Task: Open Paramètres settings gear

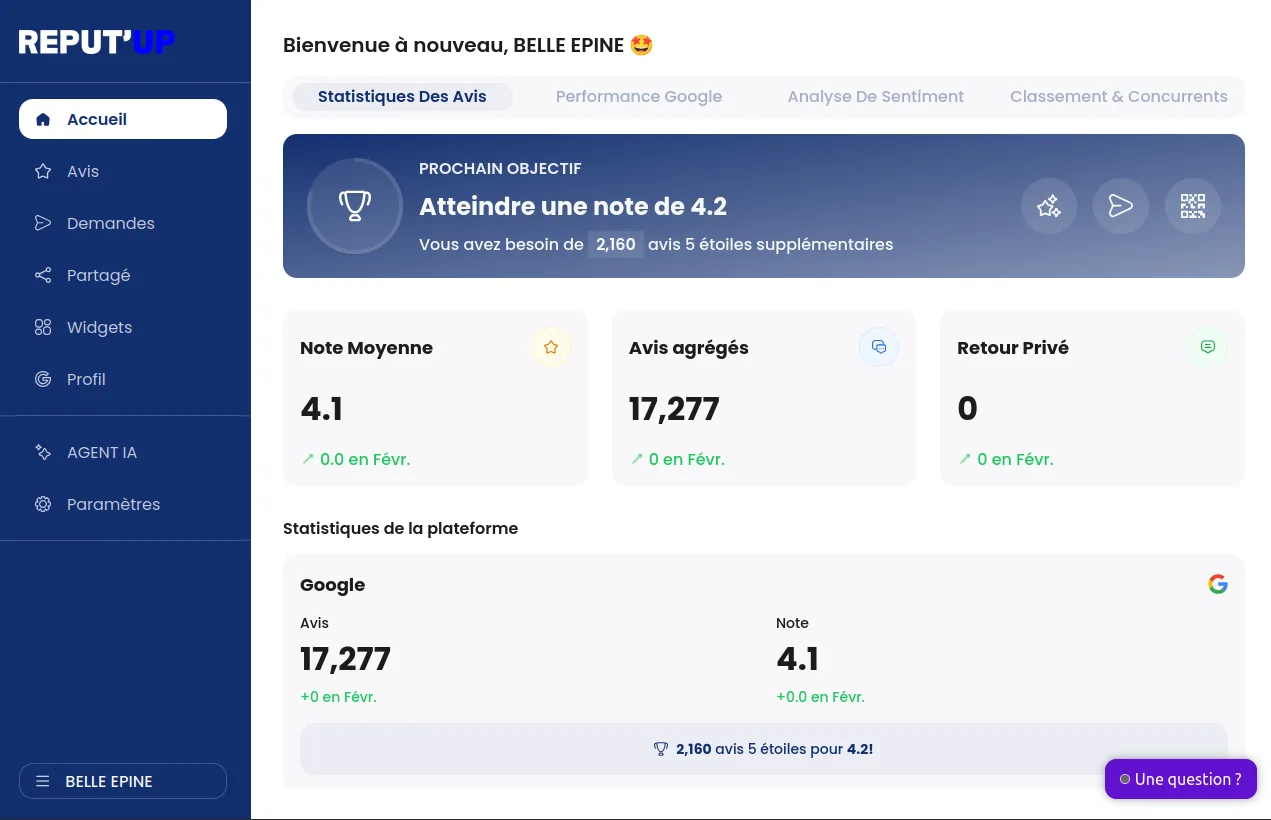Action: click(113, 504)
